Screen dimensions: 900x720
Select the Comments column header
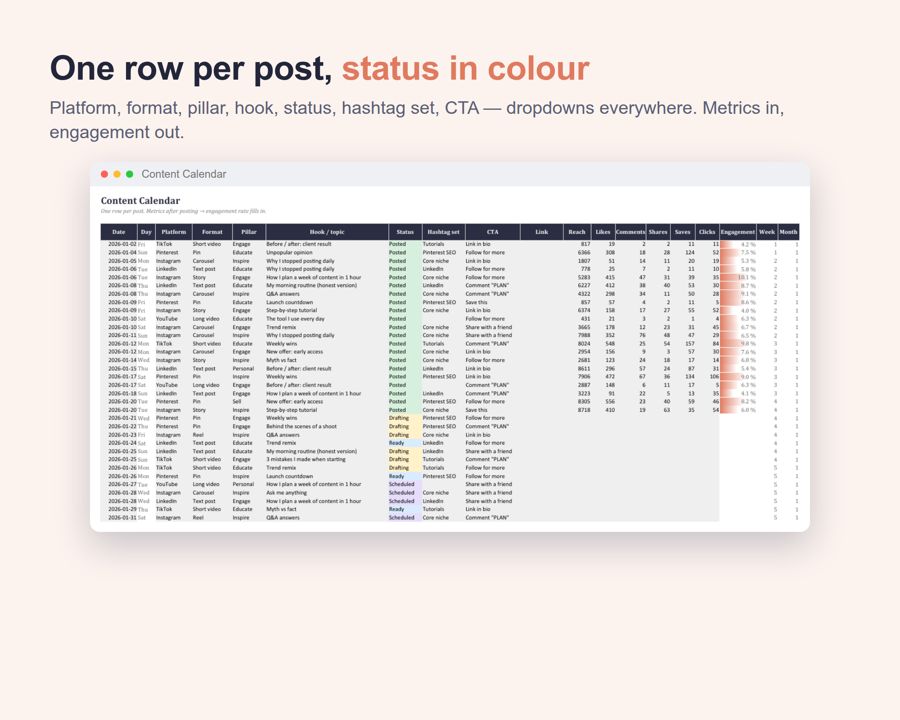(630, 232)
